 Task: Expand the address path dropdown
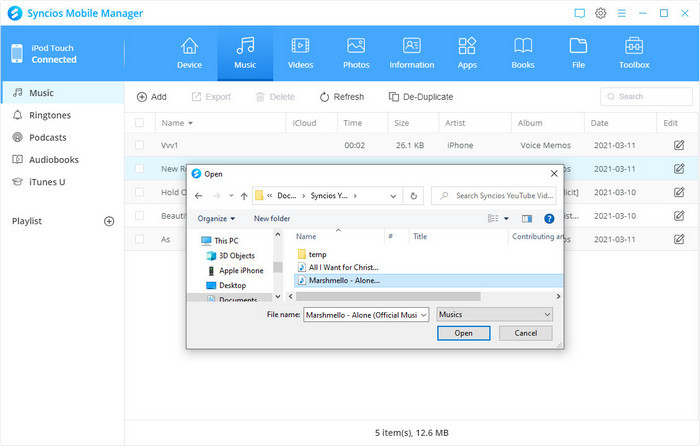(393, 196)
